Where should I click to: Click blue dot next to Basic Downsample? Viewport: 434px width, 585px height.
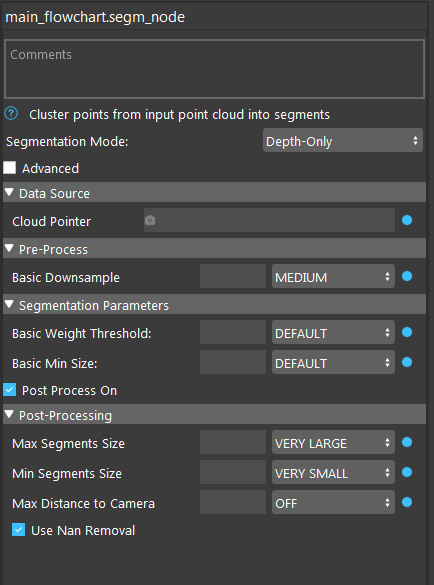tap(407, 276)
